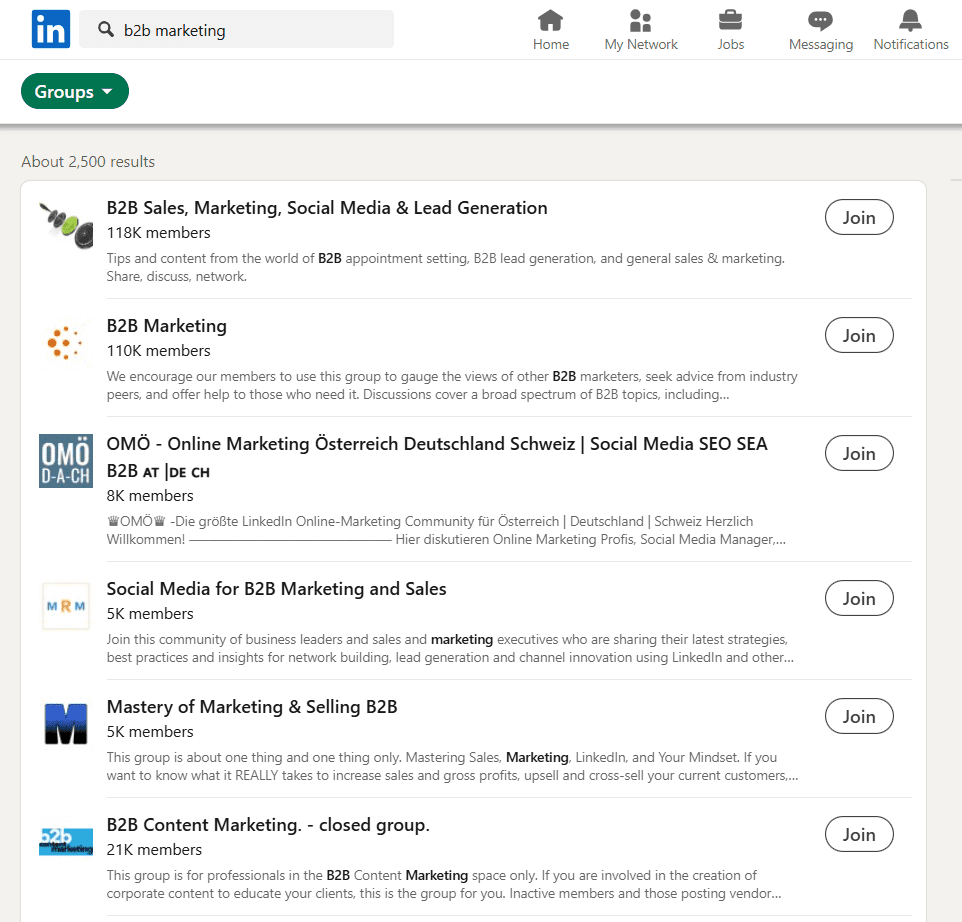Click the Mastery of Marketing M logo
962x922 pixels.
[x=66, y=724]
